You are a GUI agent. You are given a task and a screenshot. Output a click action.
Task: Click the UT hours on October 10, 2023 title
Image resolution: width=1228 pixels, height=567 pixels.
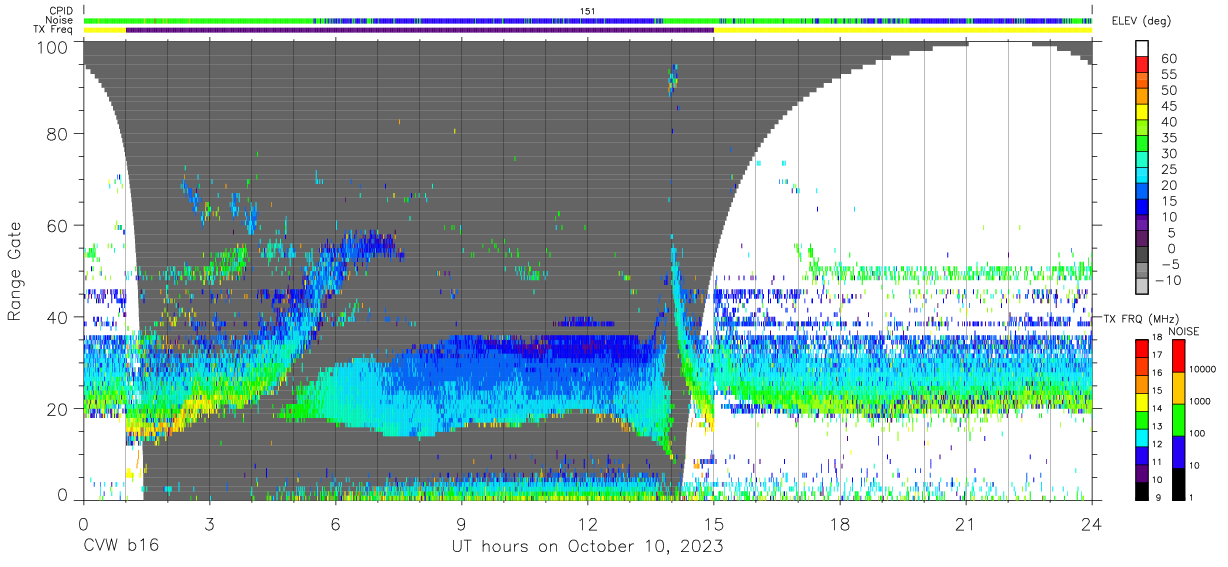587,546
